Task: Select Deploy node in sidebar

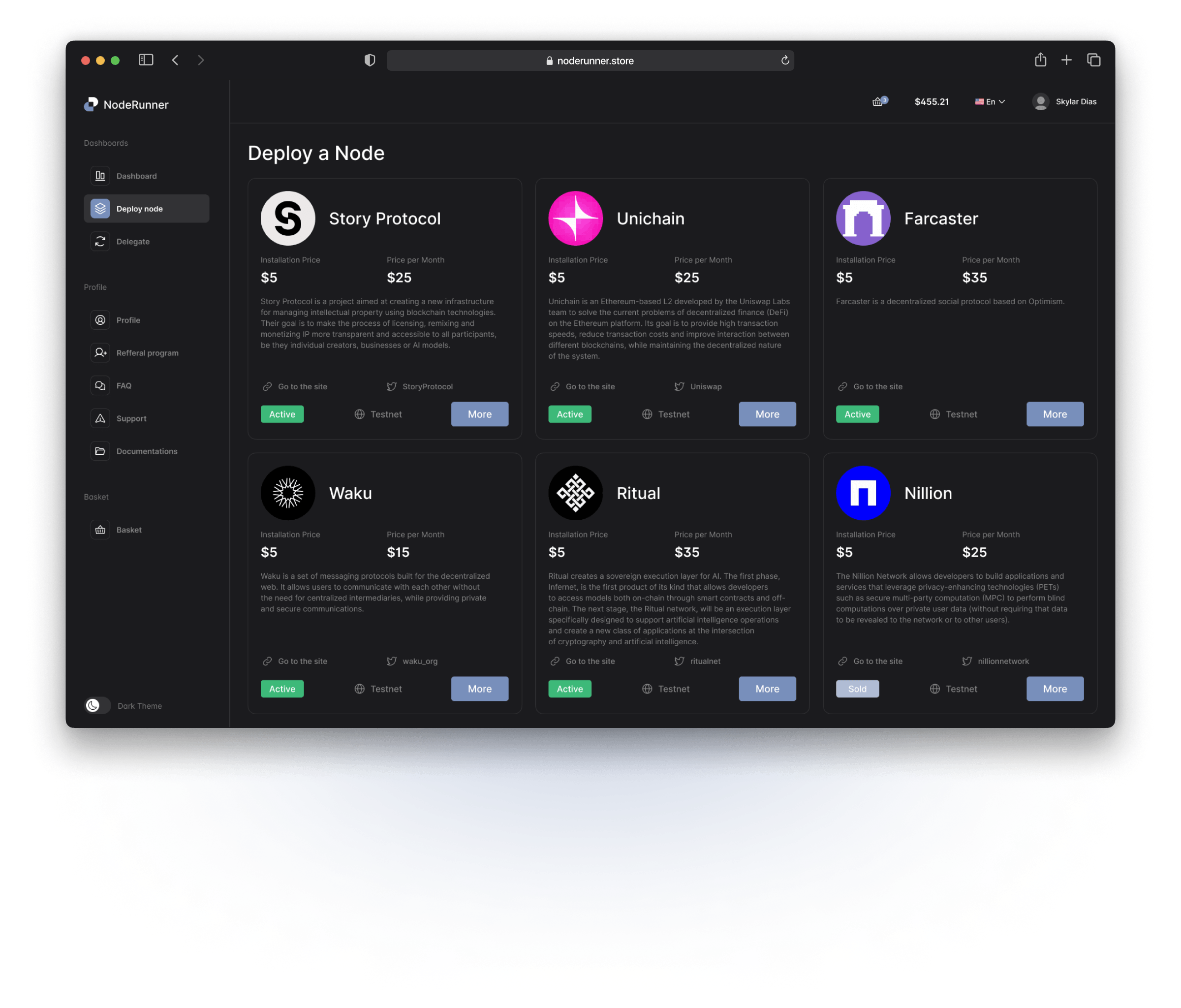Action: (x=147, y=209)
